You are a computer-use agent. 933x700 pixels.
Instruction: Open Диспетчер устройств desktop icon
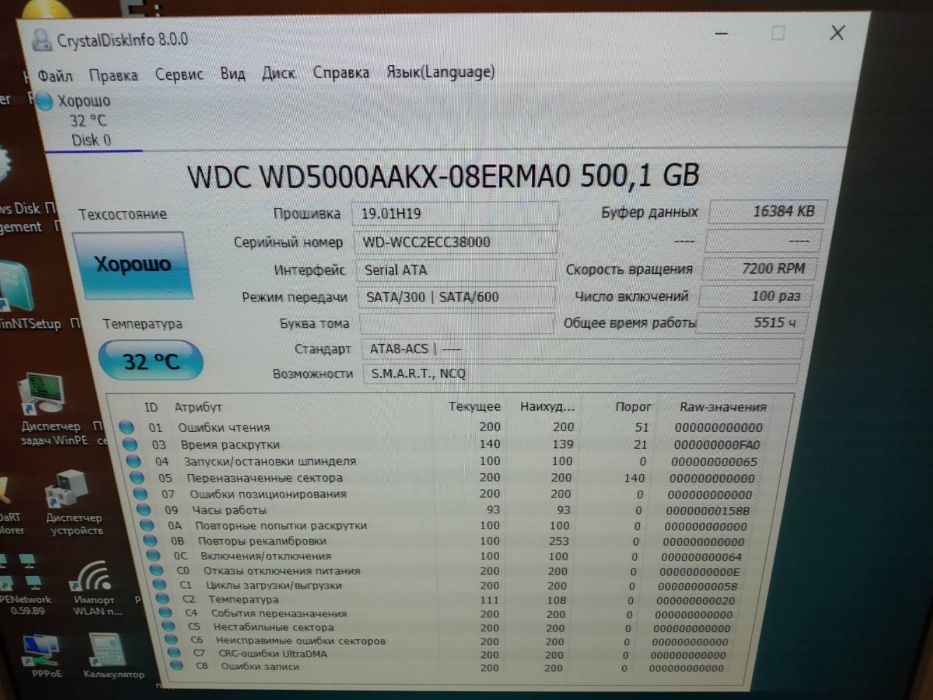pyautogui.click(x=75, y=502)
